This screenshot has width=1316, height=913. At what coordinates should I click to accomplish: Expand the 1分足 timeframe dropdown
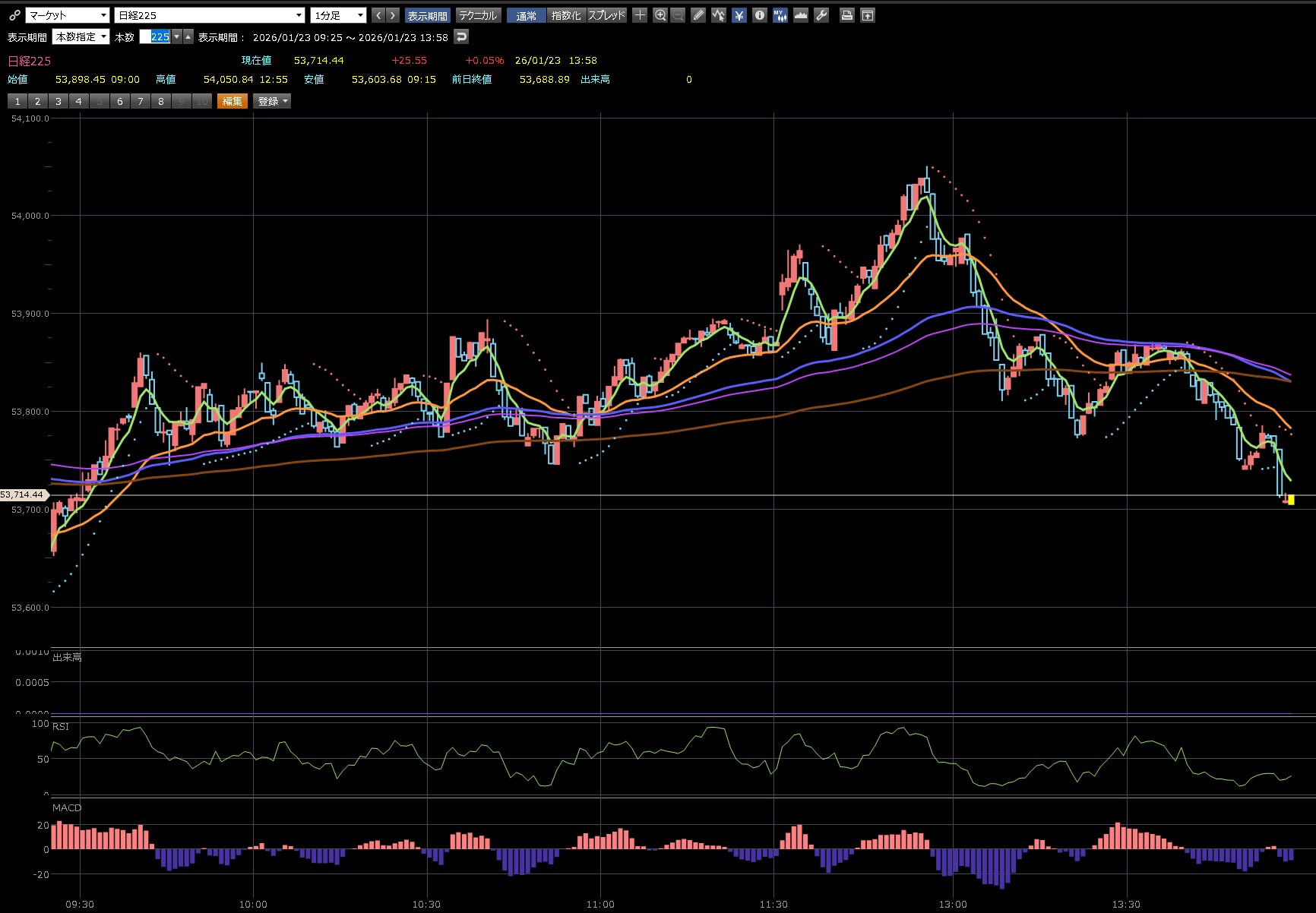[339, 15]
